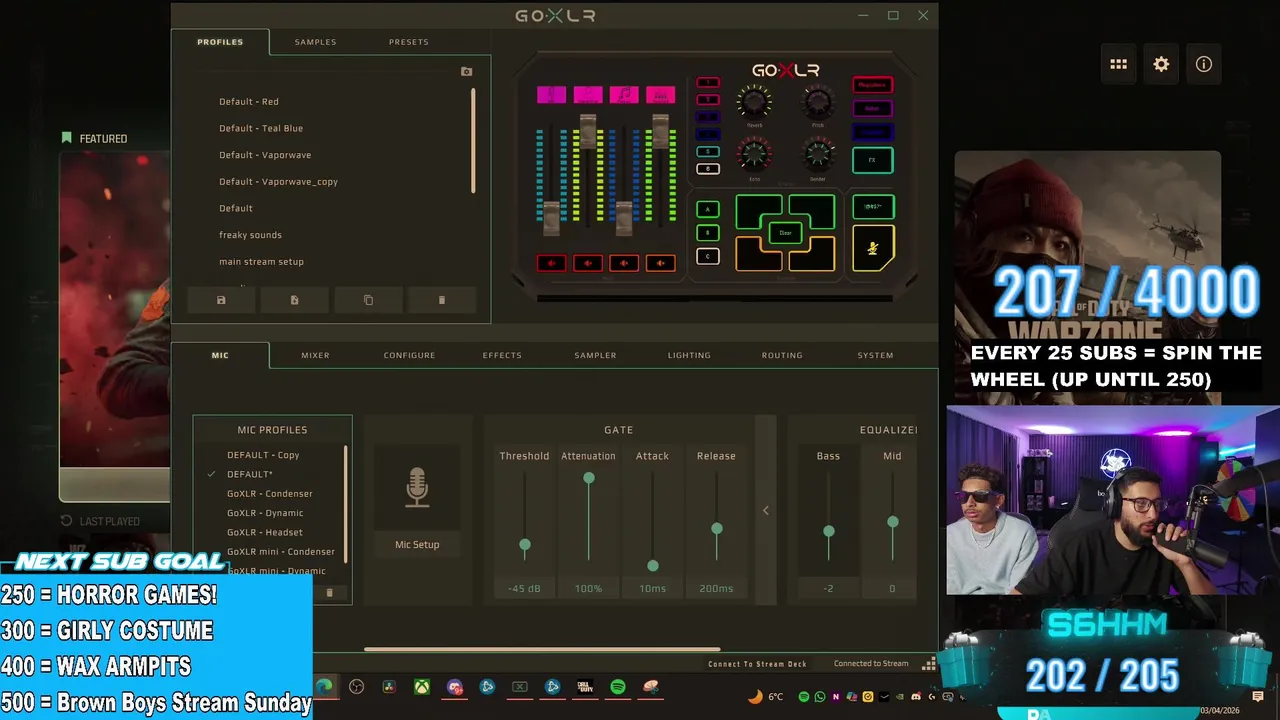Click the top-left green sampler pad
This screenshot has height=720, width=1280.
tap(756, 210)
